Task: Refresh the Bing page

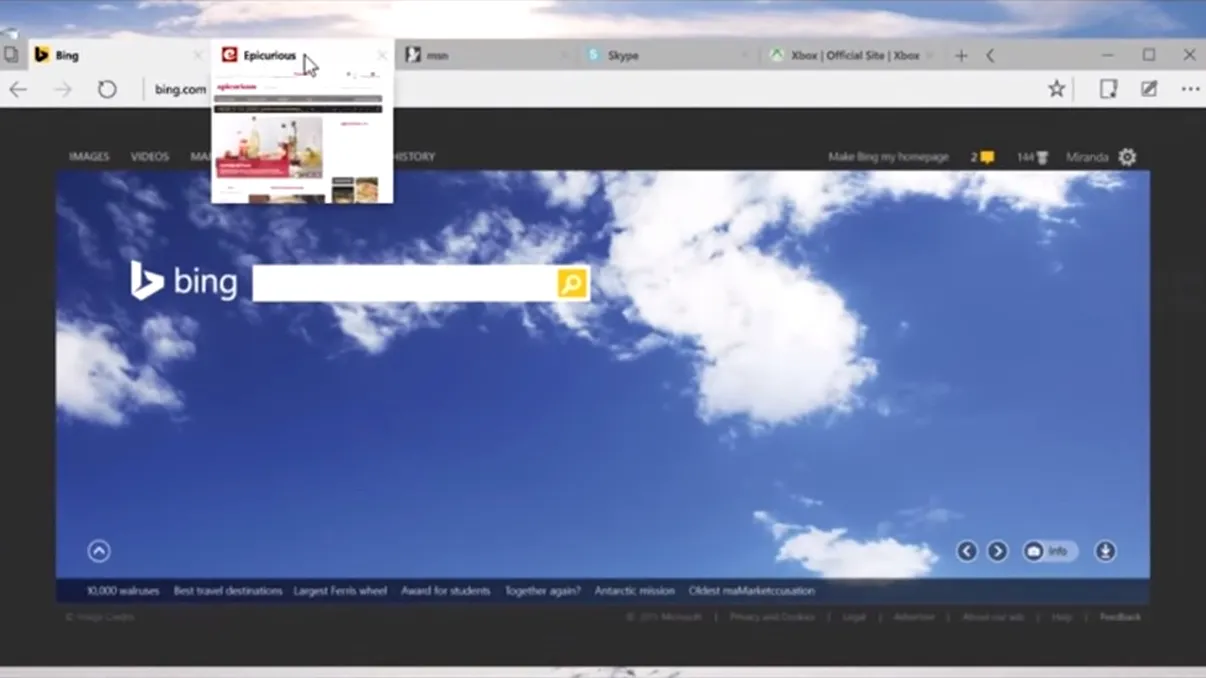Action: pyautogui.click(x=106, y=89)
